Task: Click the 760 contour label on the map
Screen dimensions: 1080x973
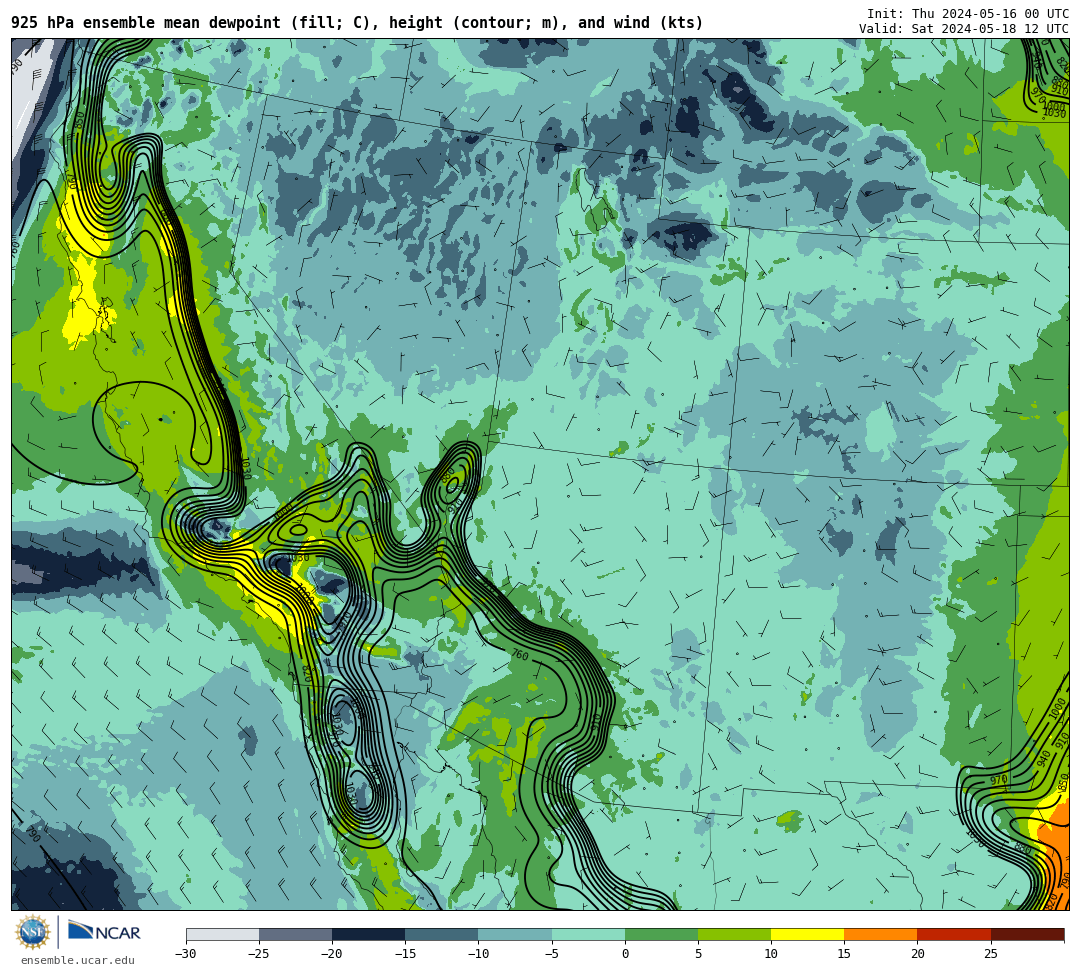Action: pyautogui.click(x=520, y=655)
